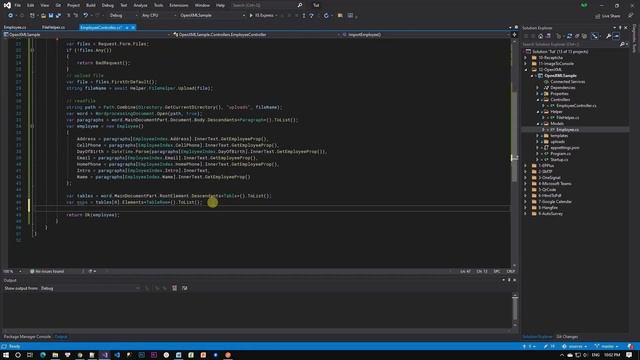Image resolution: width=640 pixels, height=360 pixels.
Task: Click the Solution Explorer Home icon
Action: 540,36
